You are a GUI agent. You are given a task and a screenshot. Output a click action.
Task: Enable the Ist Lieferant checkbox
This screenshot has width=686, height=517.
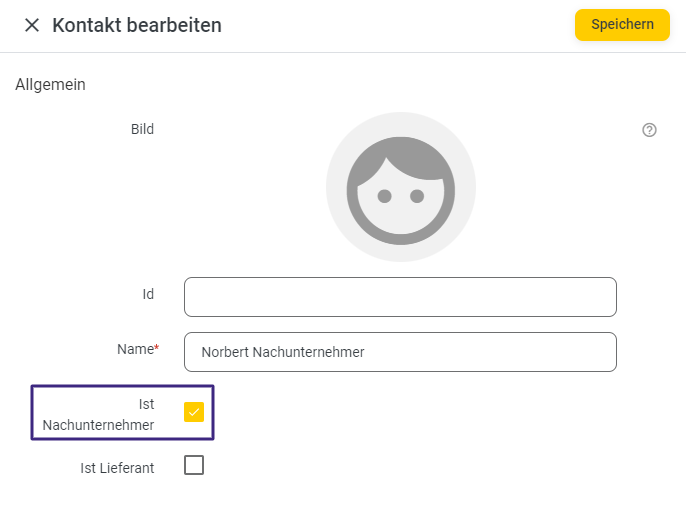pos(194,465)
